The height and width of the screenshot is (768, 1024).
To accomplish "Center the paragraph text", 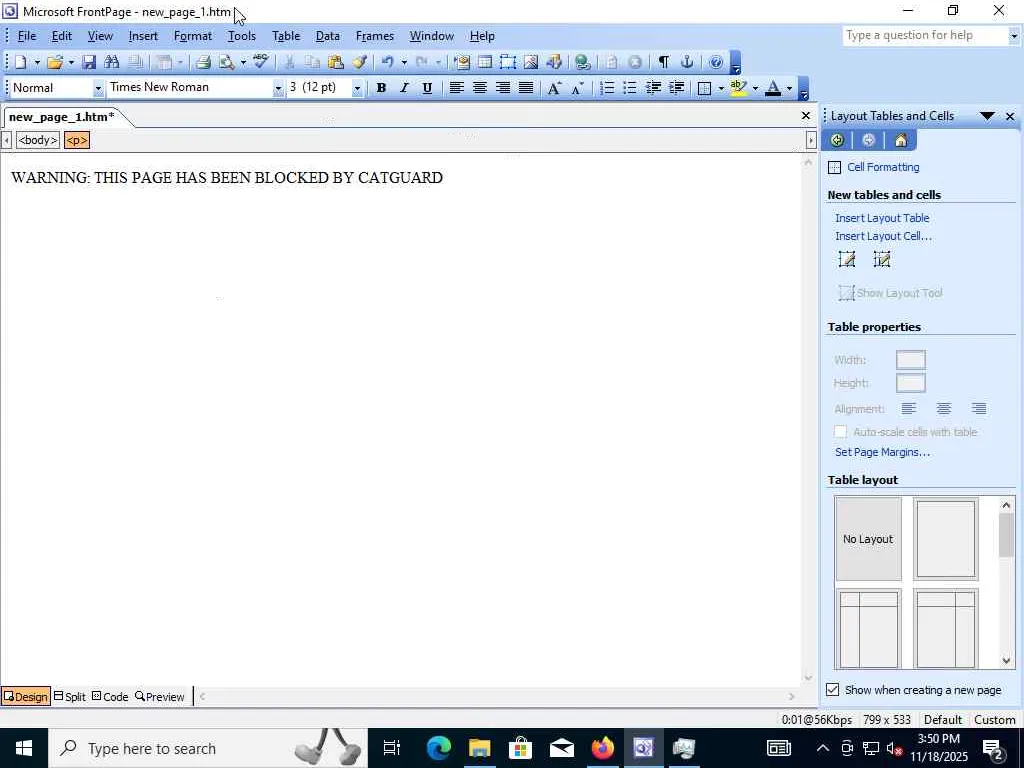I will click(479, 88).
